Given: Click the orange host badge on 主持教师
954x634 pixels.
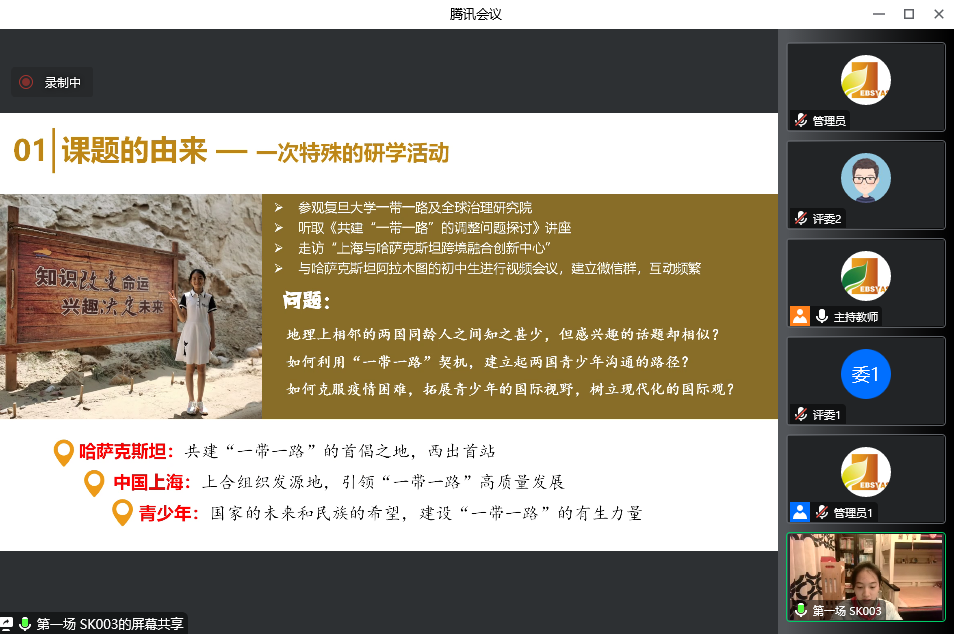Looking at the screenshot, I should tap(799, 316).
